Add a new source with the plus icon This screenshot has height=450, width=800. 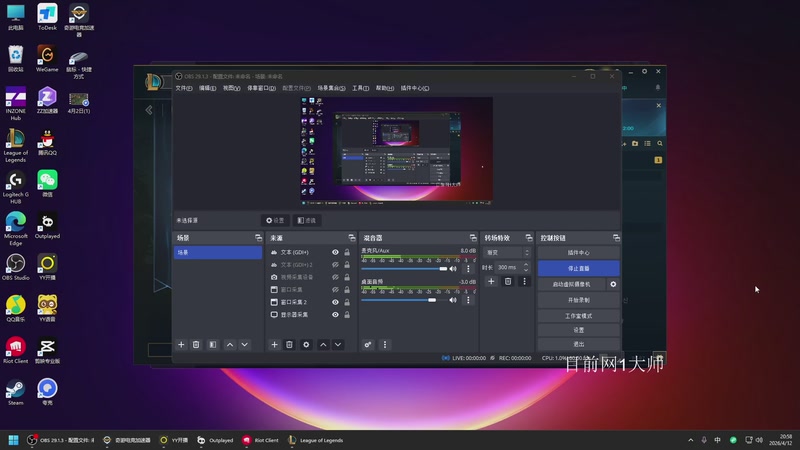point(275,344)
